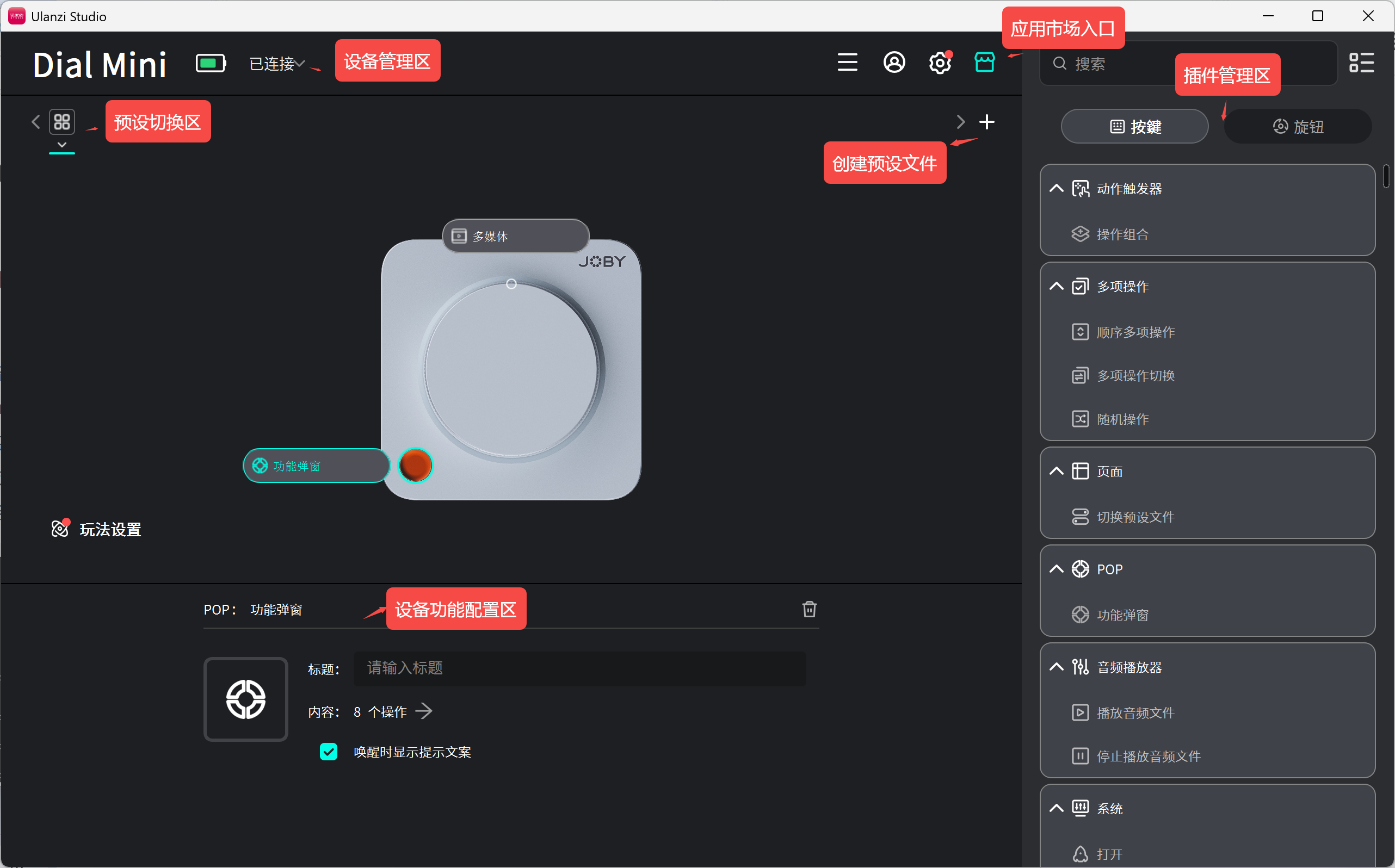
Task: Toggle 唤醒时显示提示文案 checkbox
Action: (329, 752)
